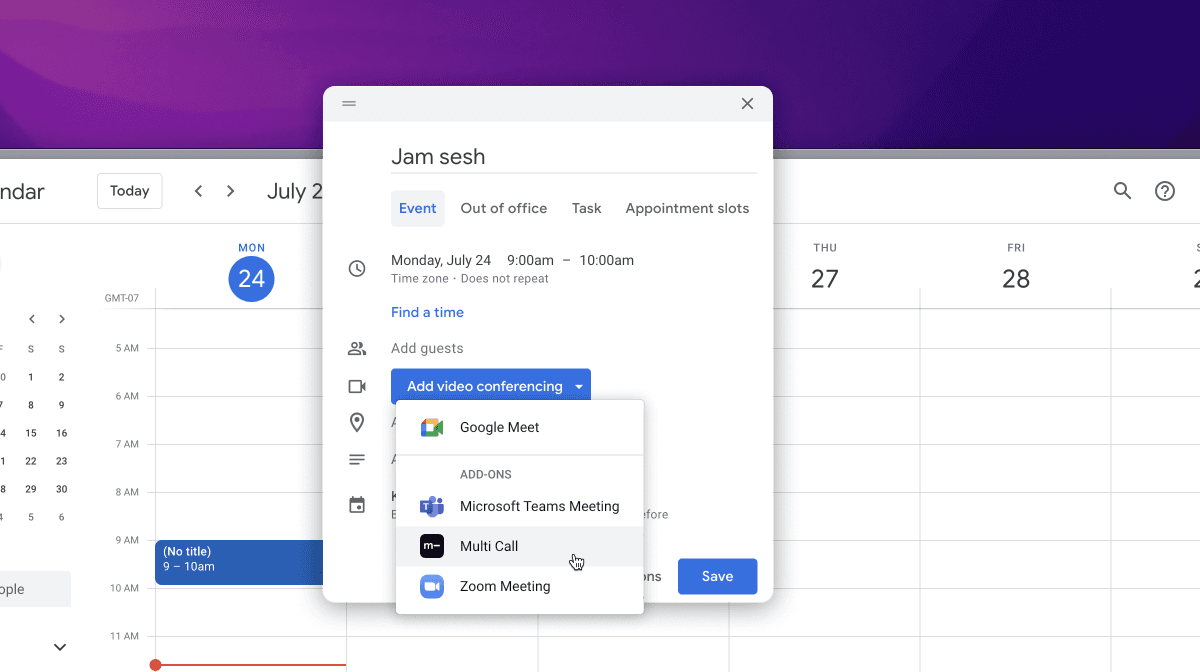Switch to the Event tab
1200x672 pixels.
pyautogui.click(x=417, y=208)
